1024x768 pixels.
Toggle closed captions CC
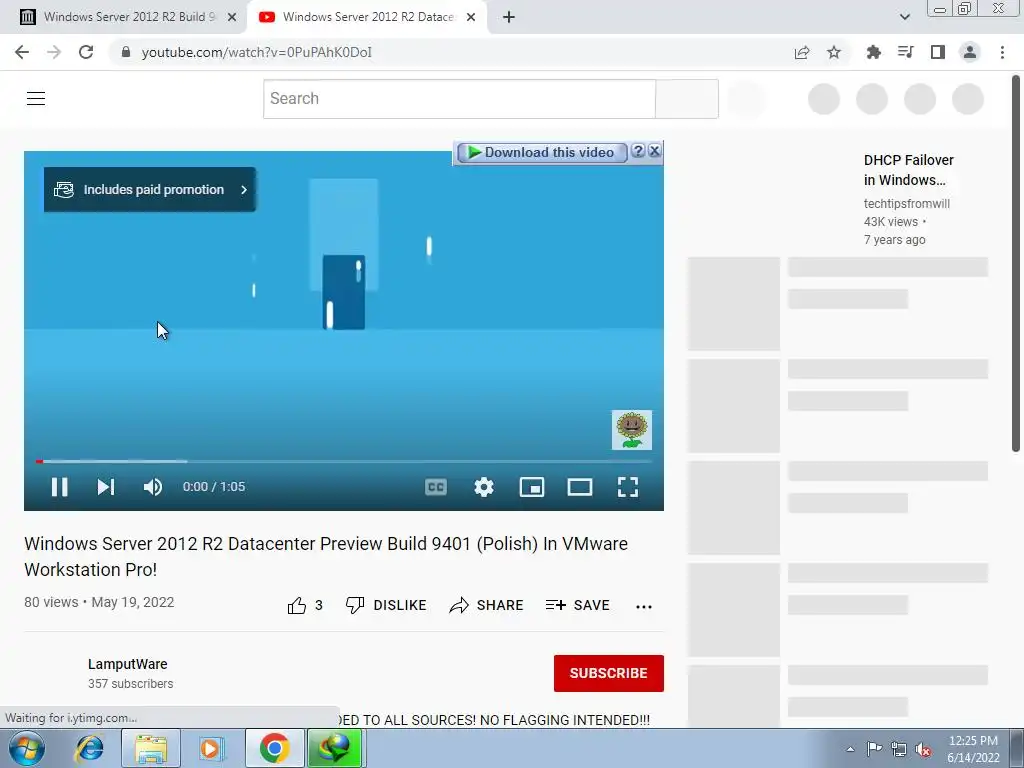[436, 487]
